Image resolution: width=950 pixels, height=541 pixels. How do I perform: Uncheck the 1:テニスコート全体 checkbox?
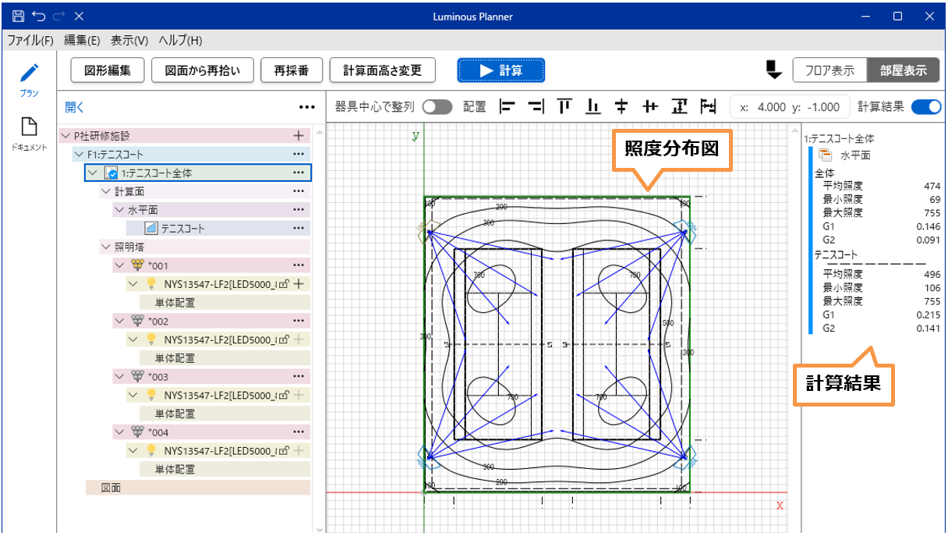(112, 173)
